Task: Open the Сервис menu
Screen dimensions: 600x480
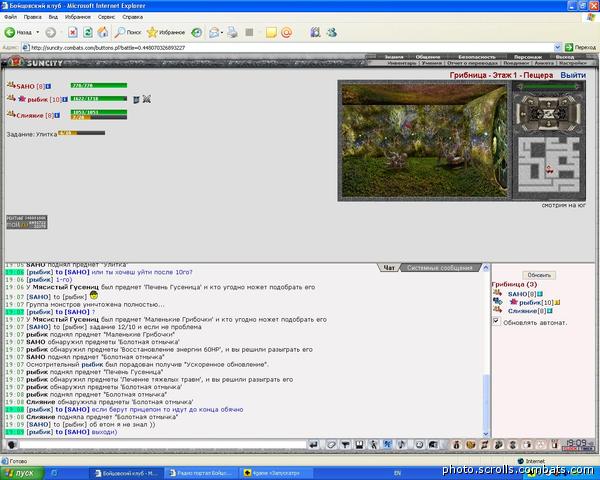Action: 106,17
